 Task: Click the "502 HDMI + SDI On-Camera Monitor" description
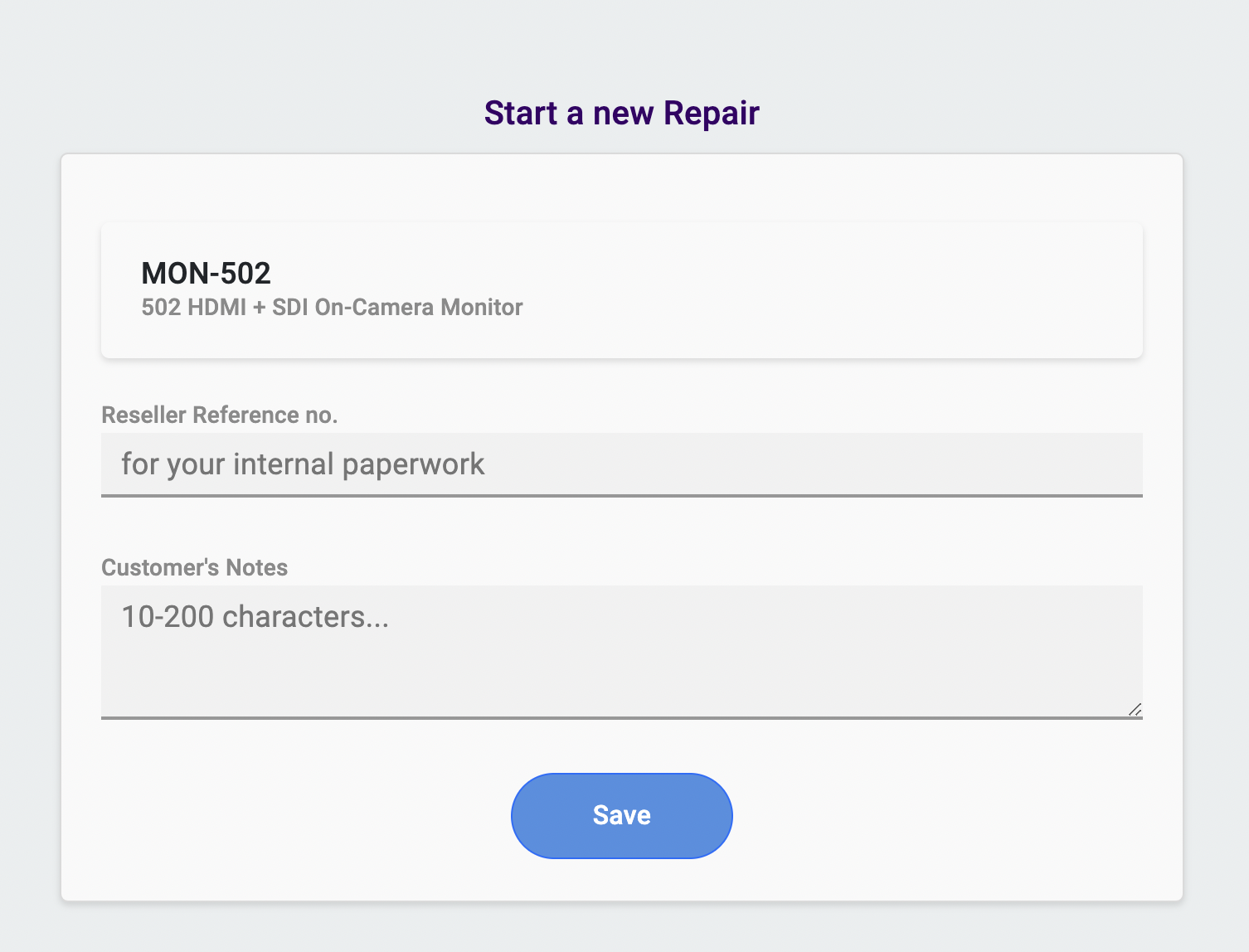click(x=332, y=308)
